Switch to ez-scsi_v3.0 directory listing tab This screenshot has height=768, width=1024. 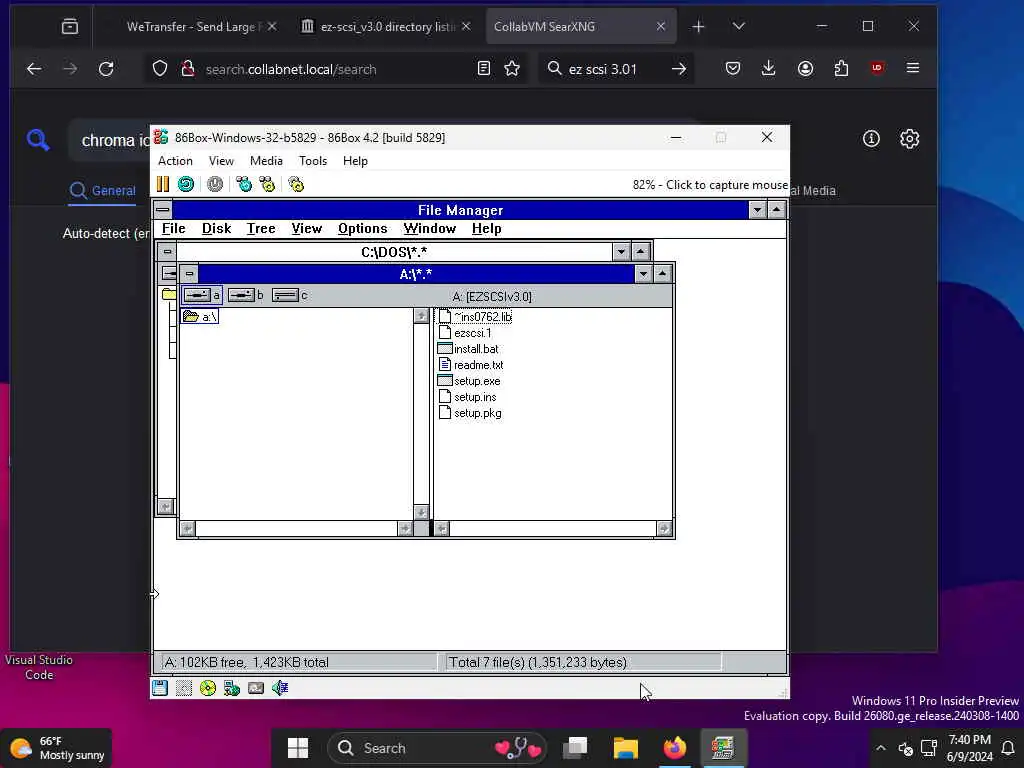click(x=386, y=27)
